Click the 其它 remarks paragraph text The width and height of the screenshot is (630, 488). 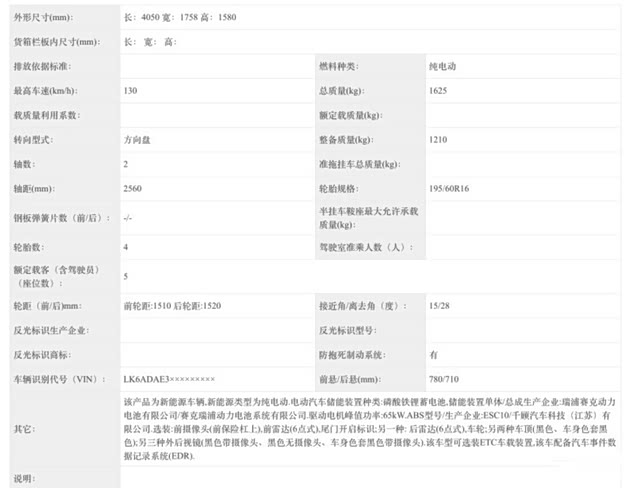click(370, 427)
